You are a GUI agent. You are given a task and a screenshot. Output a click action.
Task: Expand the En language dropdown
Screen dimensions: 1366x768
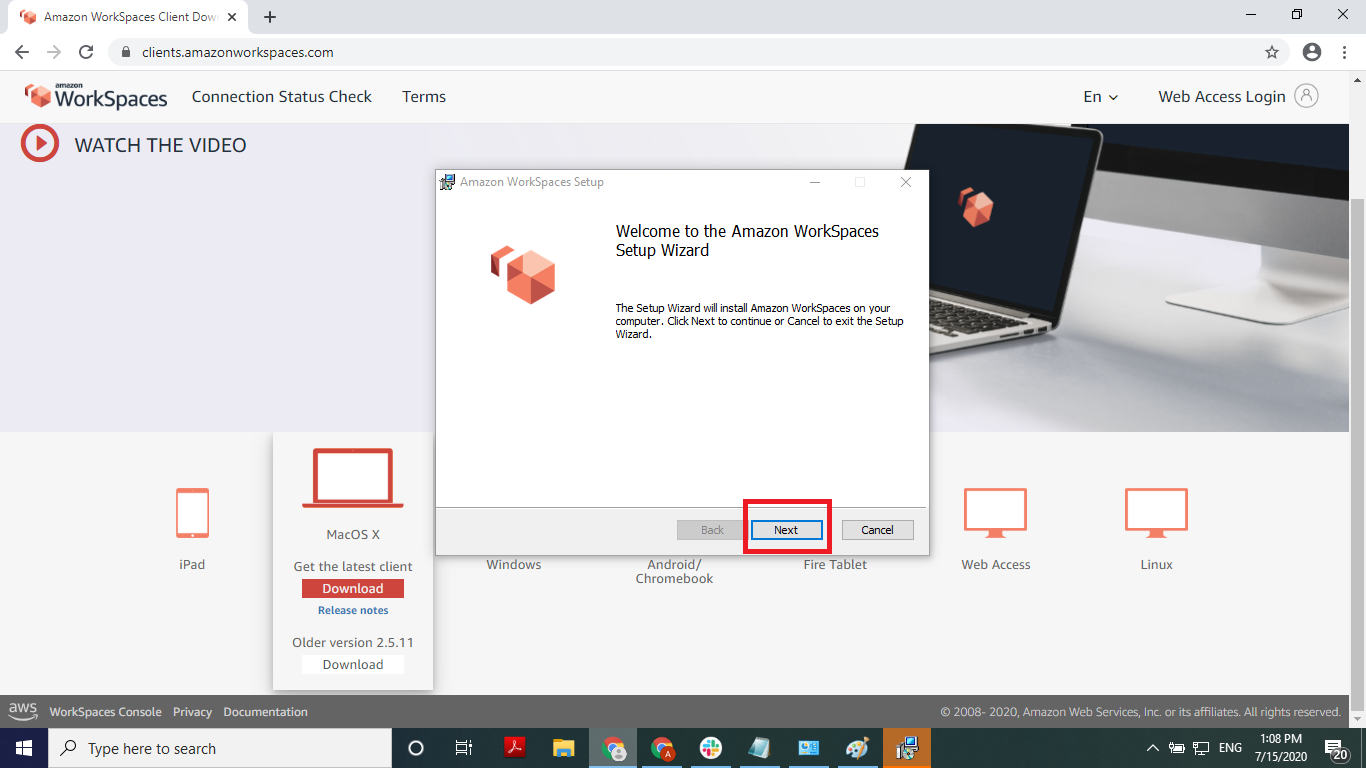click(1101, 97)
